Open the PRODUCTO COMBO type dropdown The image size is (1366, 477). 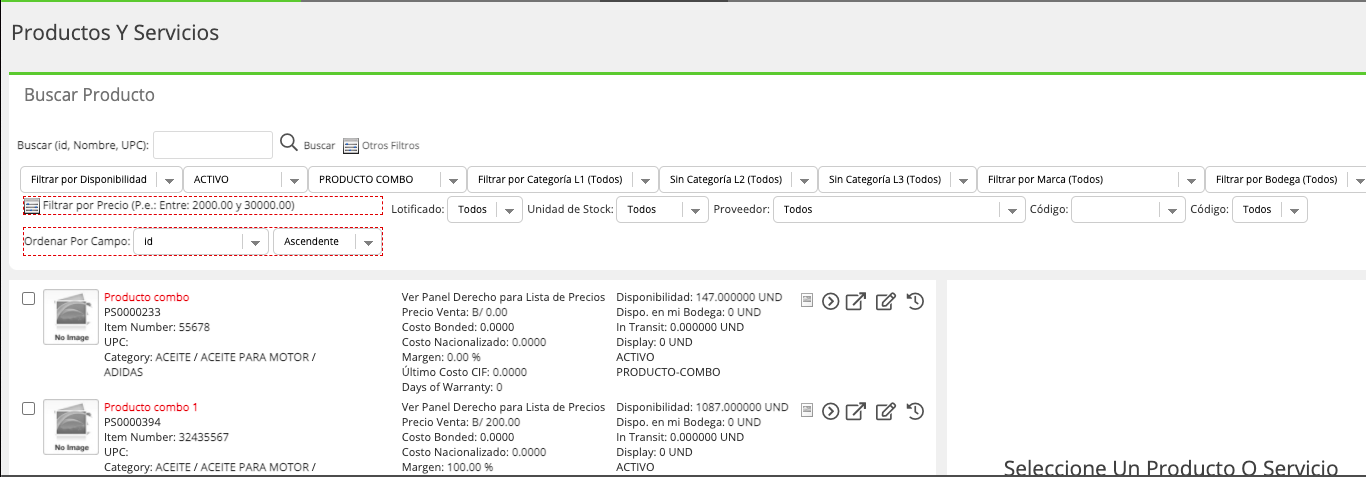pos(387,180)
